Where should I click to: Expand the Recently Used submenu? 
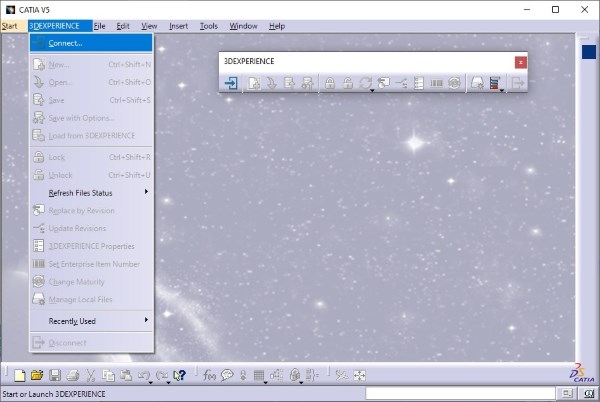[91, 321]
